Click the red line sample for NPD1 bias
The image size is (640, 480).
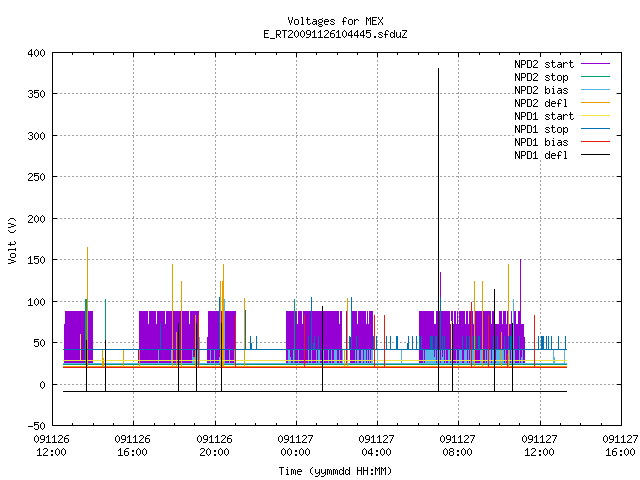[x=596, y=142]
